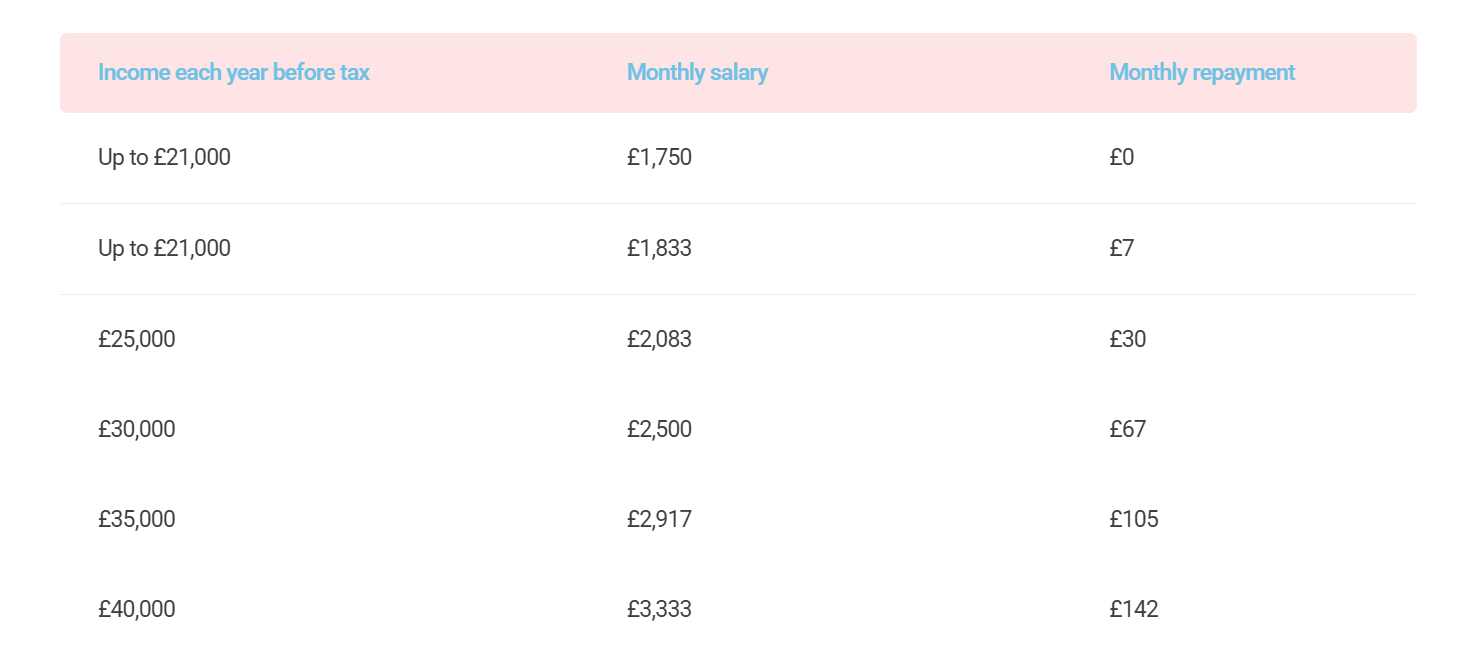The image size is (1472, 648).
Task: Click the £1,833 monthly salary value
Action: (659, 248)
